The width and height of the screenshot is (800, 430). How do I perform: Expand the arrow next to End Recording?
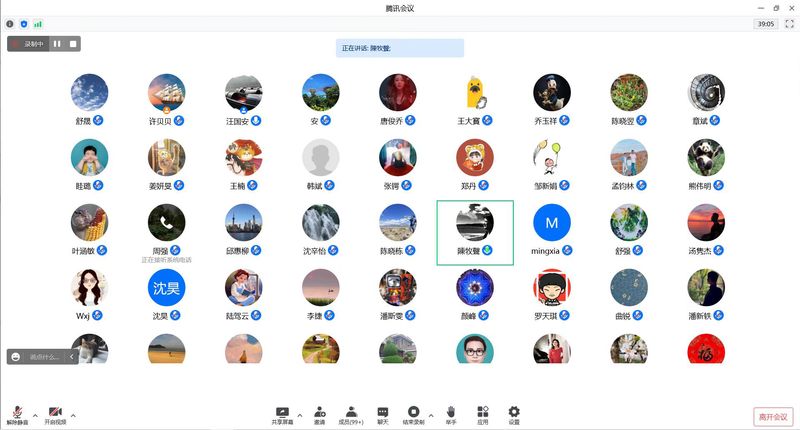pyautogui.click(x=431, y=411)
